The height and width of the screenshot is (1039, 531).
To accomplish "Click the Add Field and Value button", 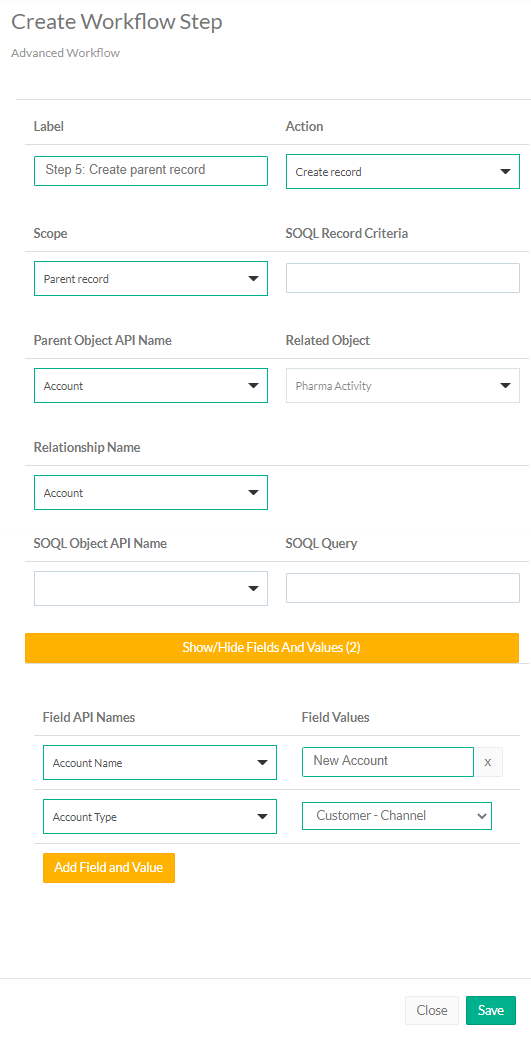I will 109,867.
